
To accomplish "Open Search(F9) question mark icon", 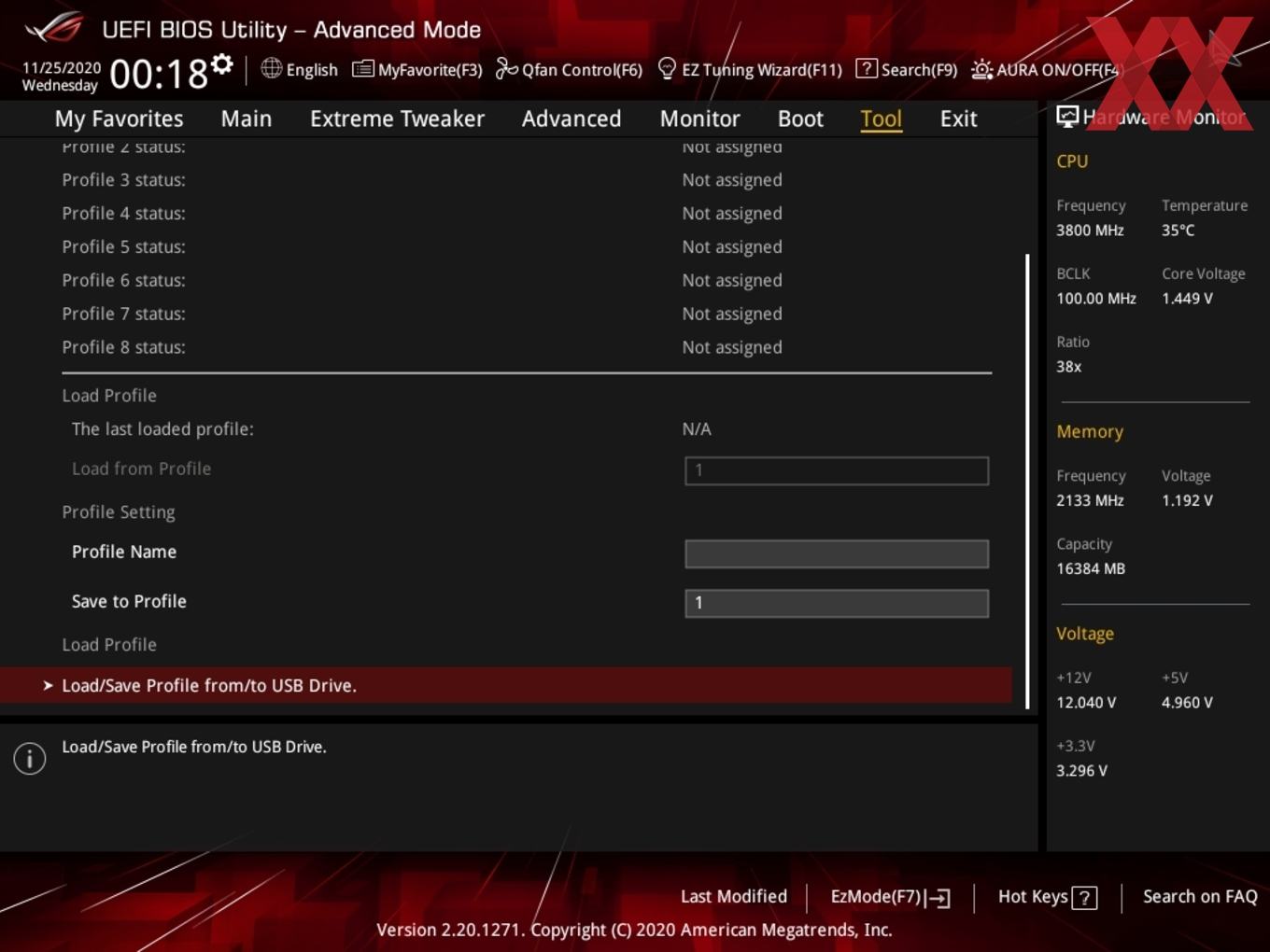I will pyautogui.click(x=866, y=68).
